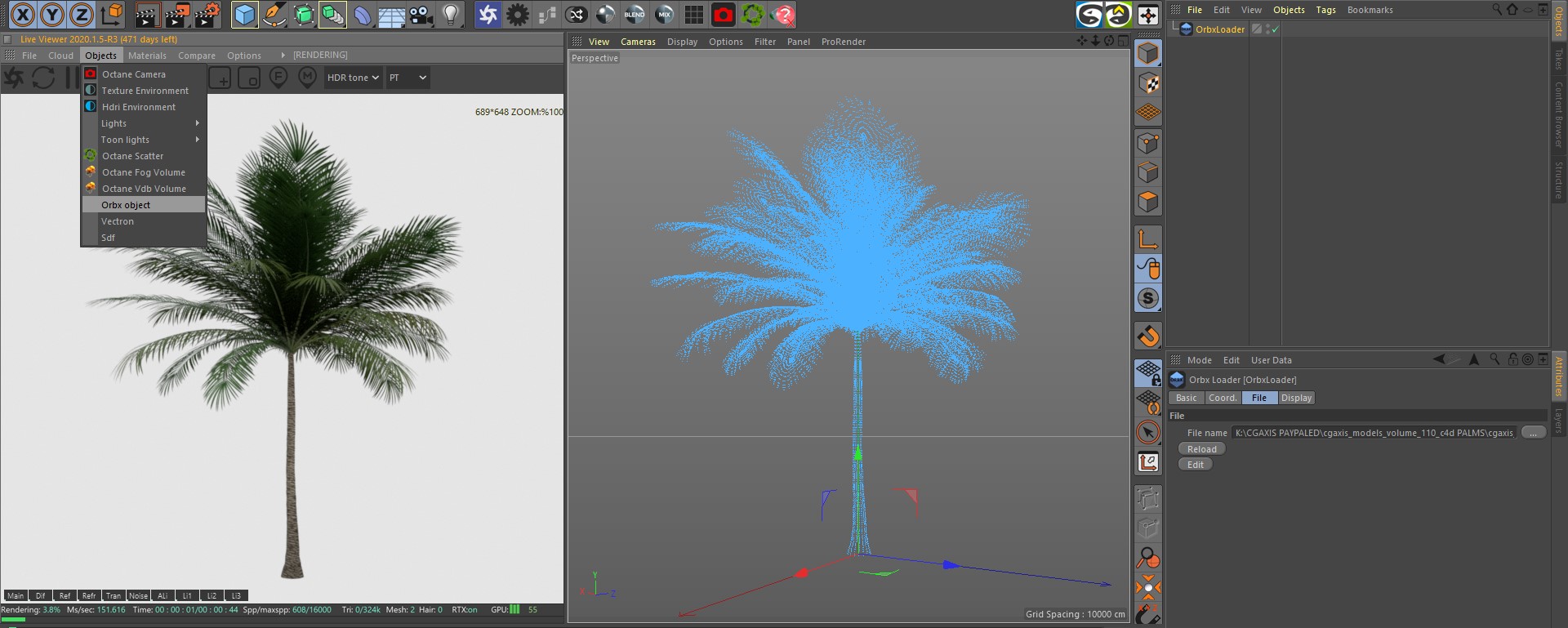1568x628 pixels.
Task: Click the Octane Live Viewer pinwheel icon
Action: (488, 15)
